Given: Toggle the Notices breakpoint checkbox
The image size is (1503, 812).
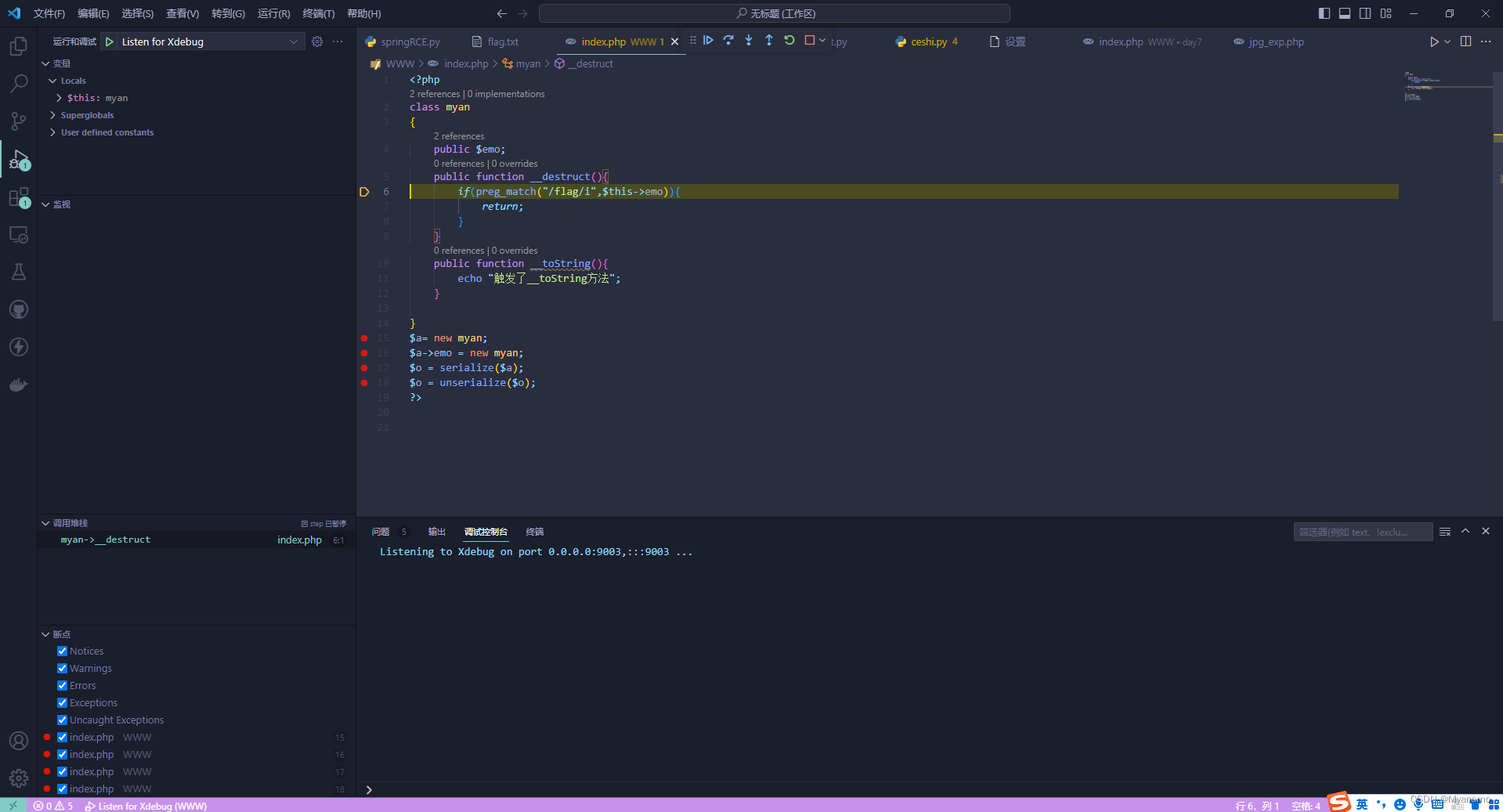Looking at the screenshot, I should (x=62, y=651).
